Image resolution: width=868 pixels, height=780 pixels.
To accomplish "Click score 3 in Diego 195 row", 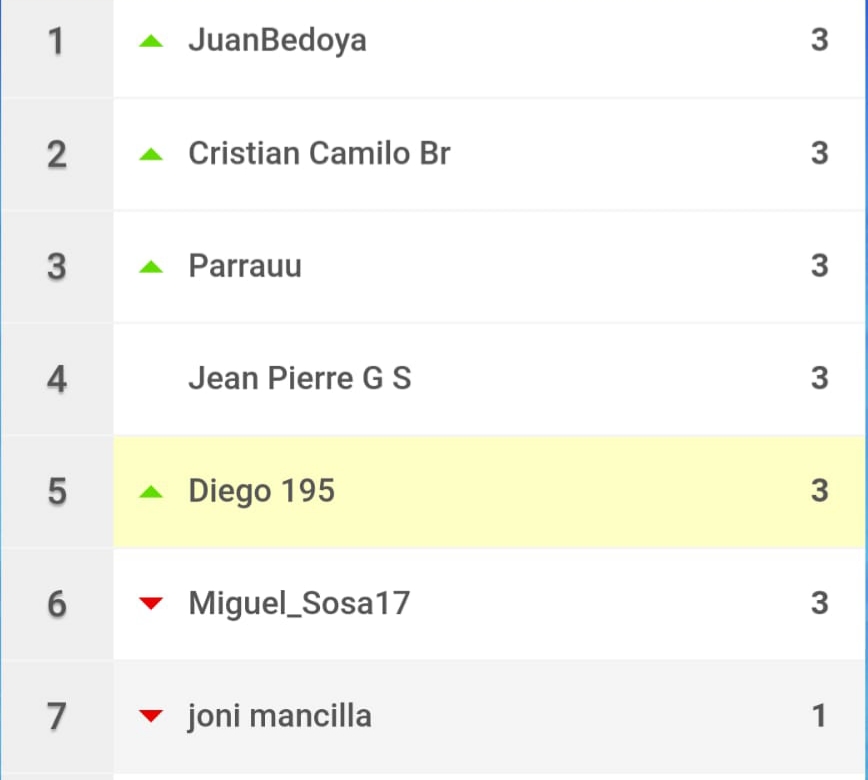I will 820,491.
